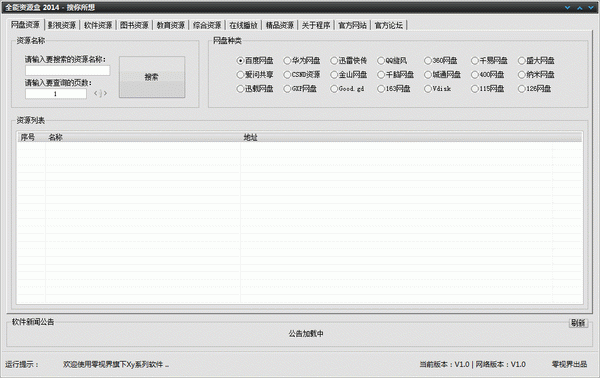The image size is (600, 378).
Task: Select the 城通网盘 radio option
Action: [x=442, y=75]
